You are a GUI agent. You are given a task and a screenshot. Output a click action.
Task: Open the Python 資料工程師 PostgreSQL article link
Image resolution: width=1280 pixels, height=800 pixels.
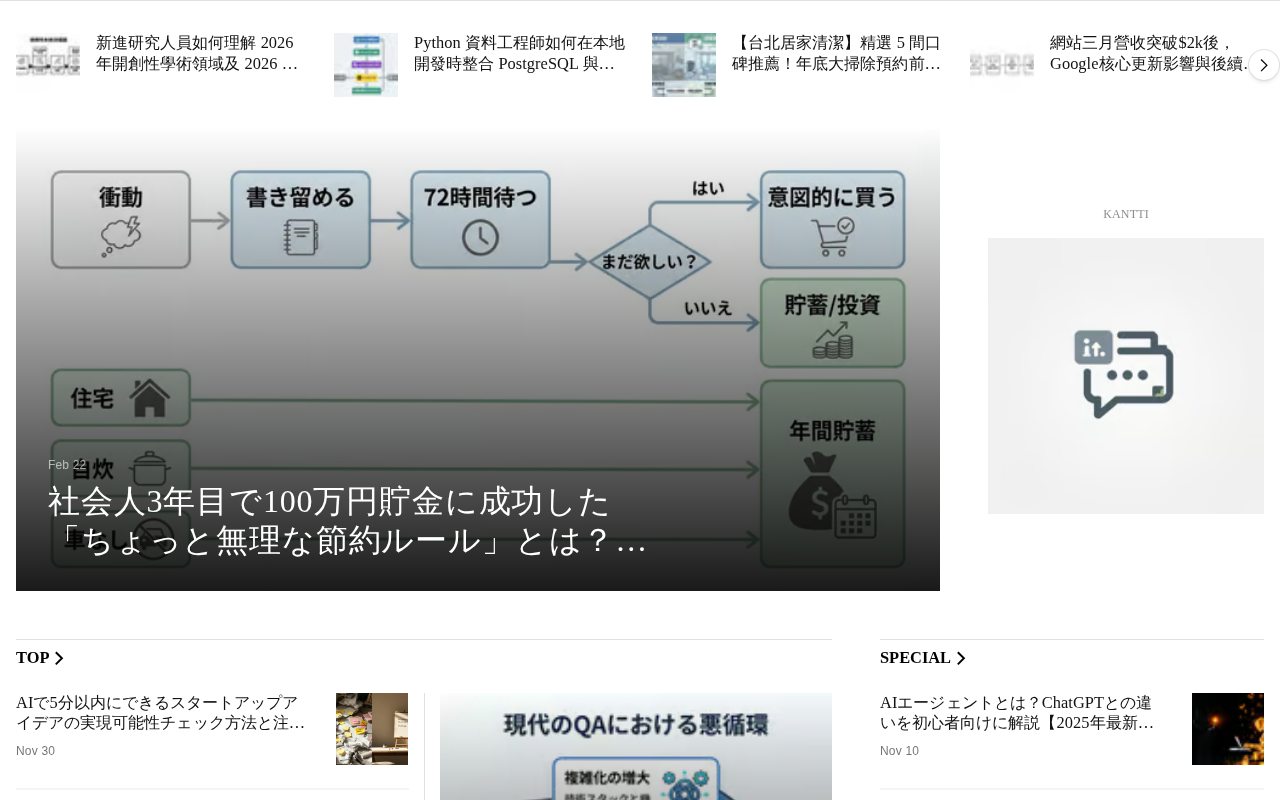coord(520,53)
